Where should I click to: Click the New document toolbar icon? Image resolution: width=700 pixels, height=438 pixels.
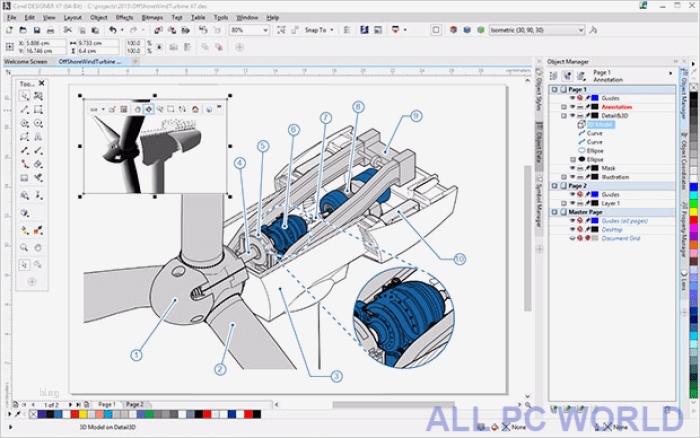tap(9, 30)
